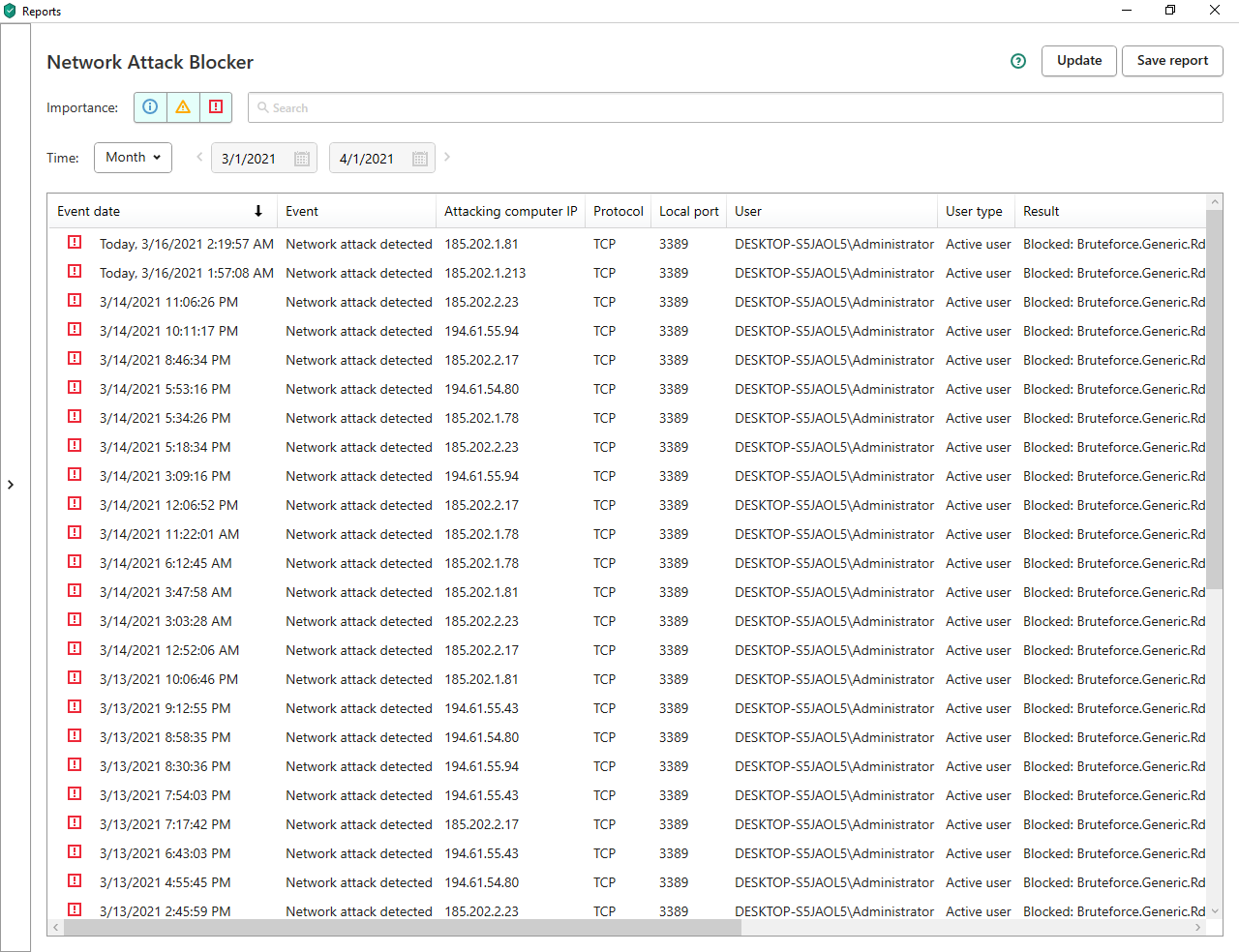Open calendar picker for 4/1/2021 end date
Viewport: 1239px width, 952px height.
[x=419, y=159]
